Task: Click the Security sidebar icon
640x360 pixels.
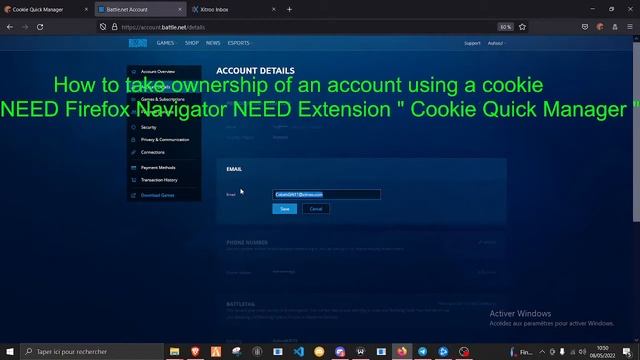Action: coord(133,127)
